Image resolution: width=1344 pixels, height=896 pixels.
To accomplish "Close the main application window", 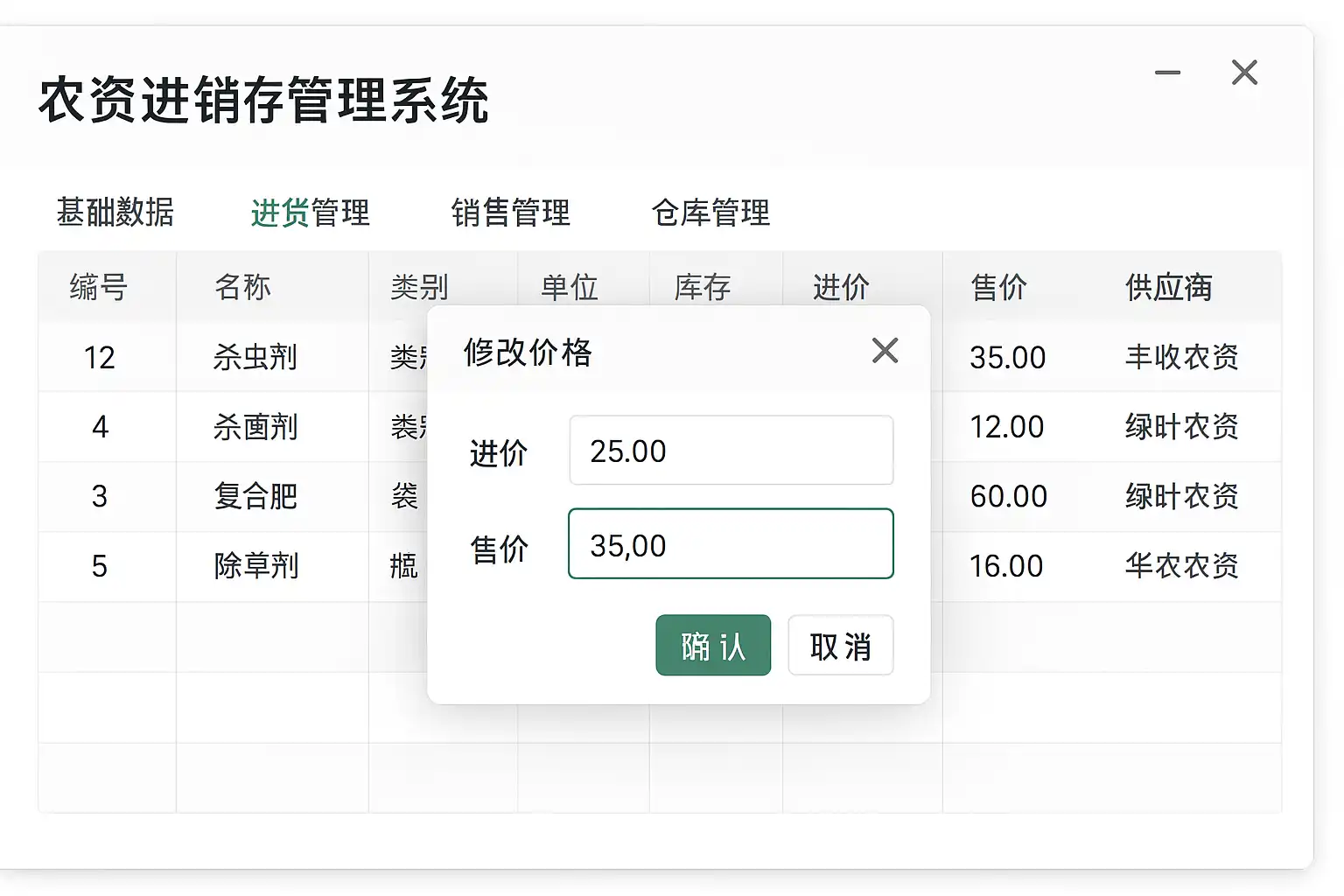I will pyautogui.click(x=1244, y=73).
